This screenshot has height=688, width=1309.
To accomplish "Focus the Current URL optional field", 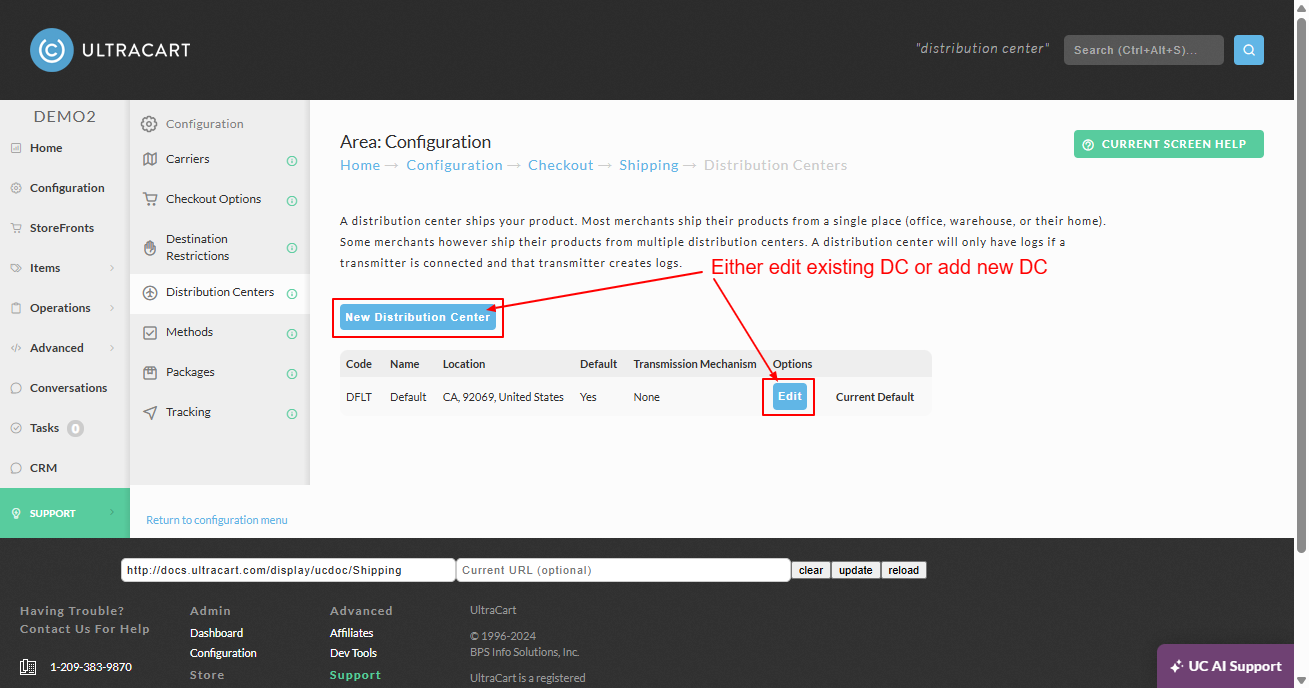I will tap(623, 570).
